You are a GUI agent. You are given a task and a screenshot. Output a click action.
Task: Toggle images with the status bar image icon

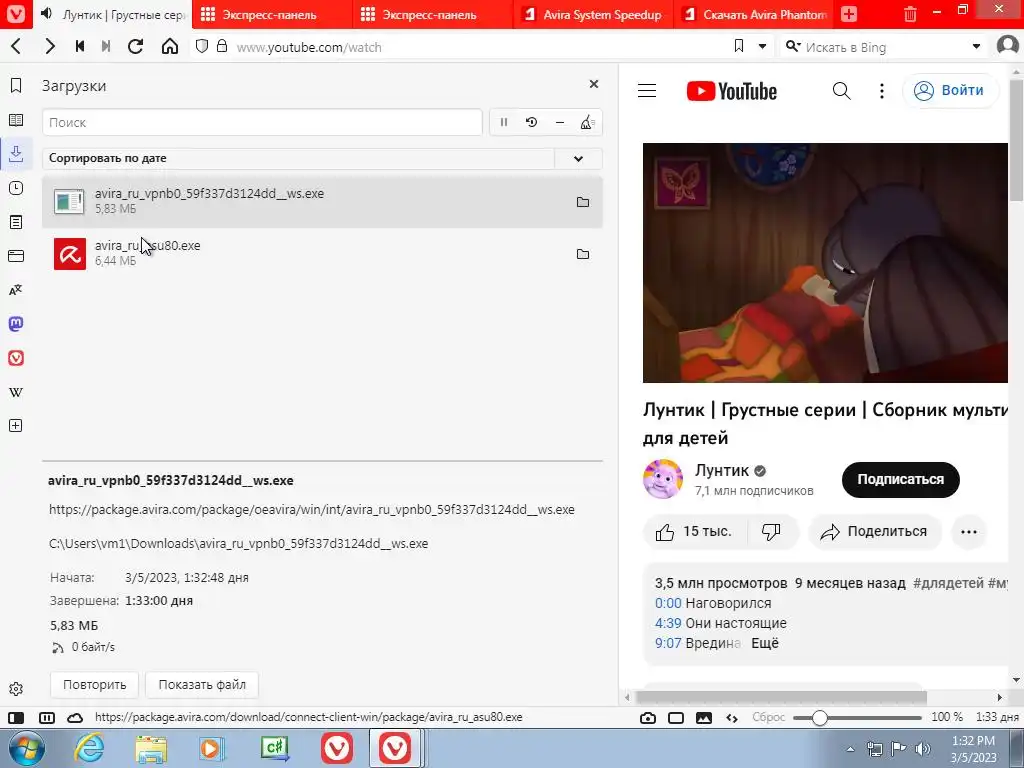pyautogui.click(x=704, y=718)
